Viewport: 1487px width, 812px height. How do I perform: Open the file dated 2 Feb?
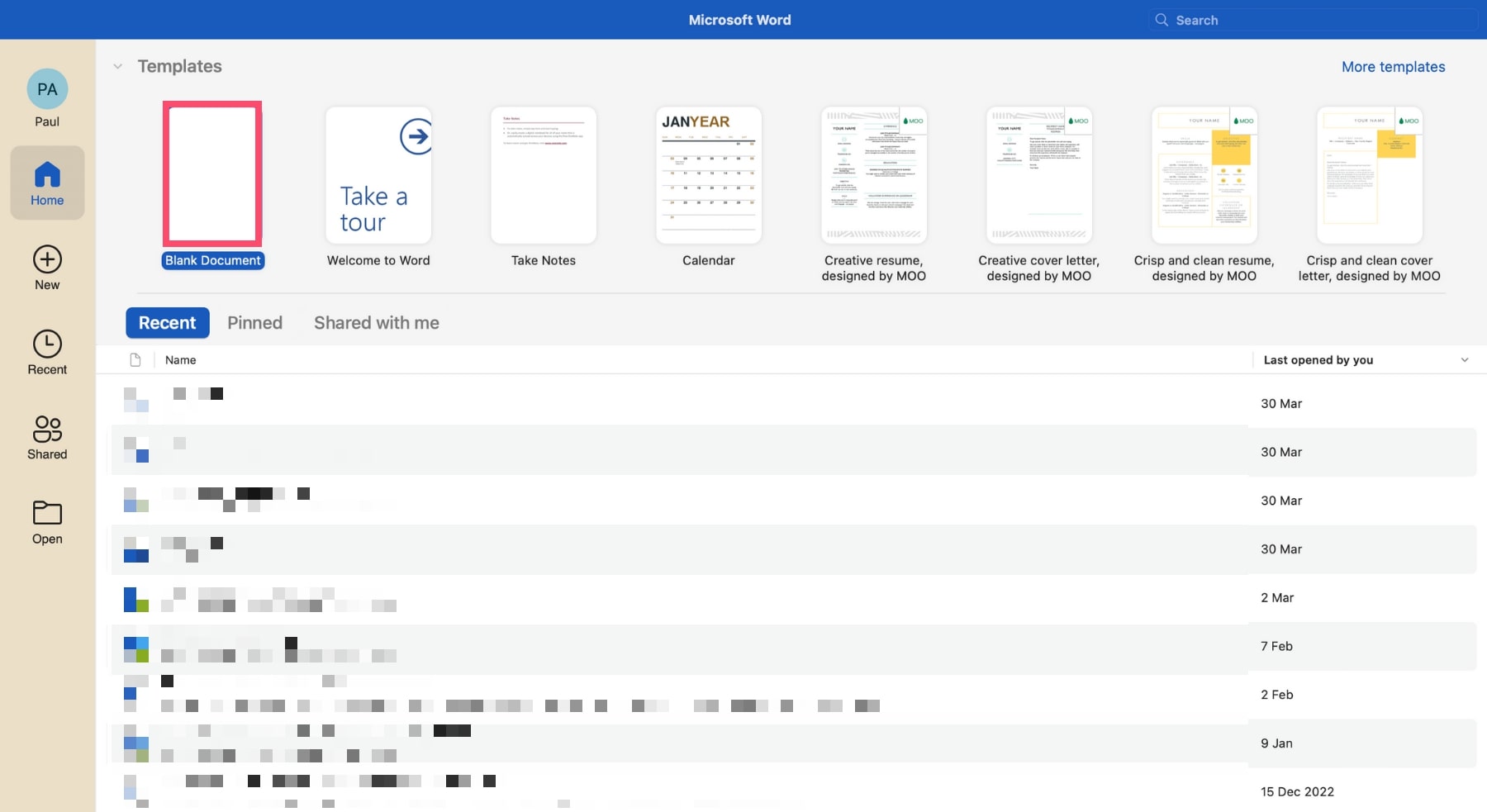point(793,695)
